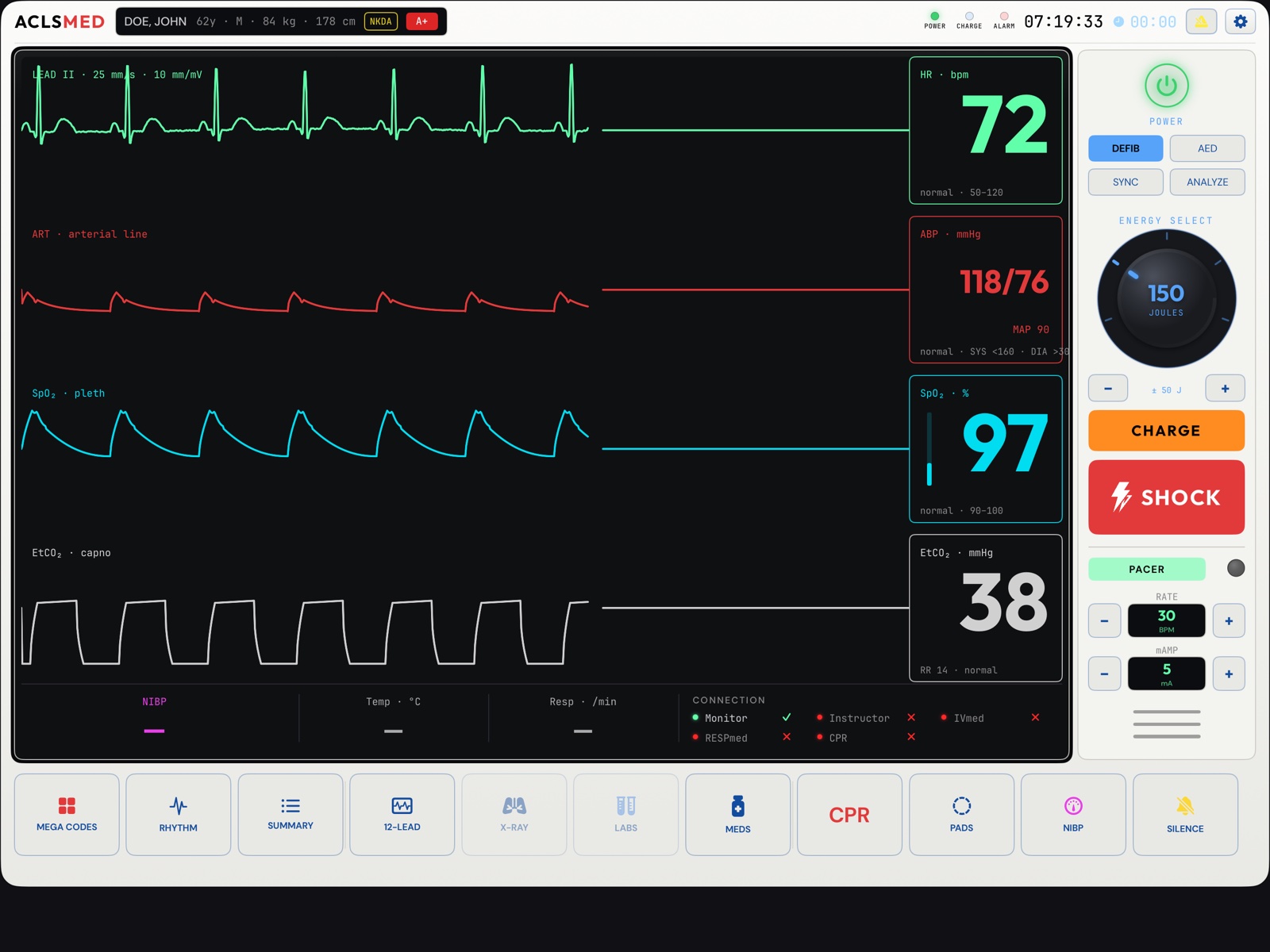
Task: Open the Summary list
Action: click(x=291, y=814)
